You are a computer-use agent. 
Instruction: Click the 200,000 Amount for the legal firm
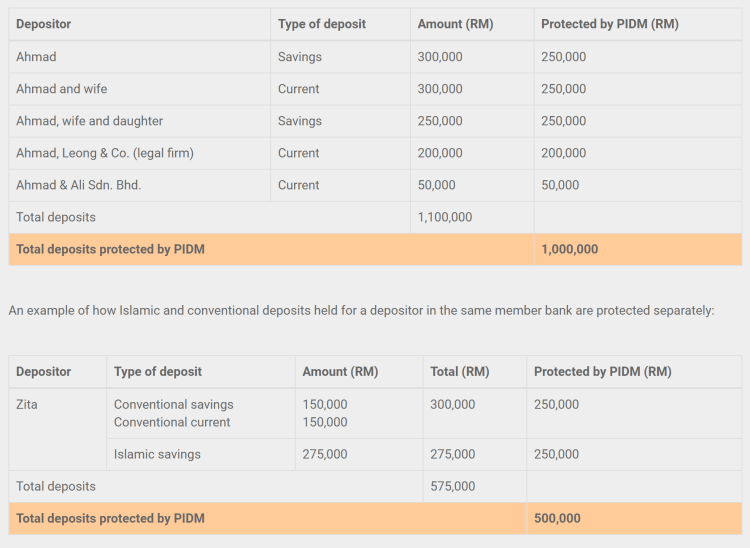click(440, 153)
